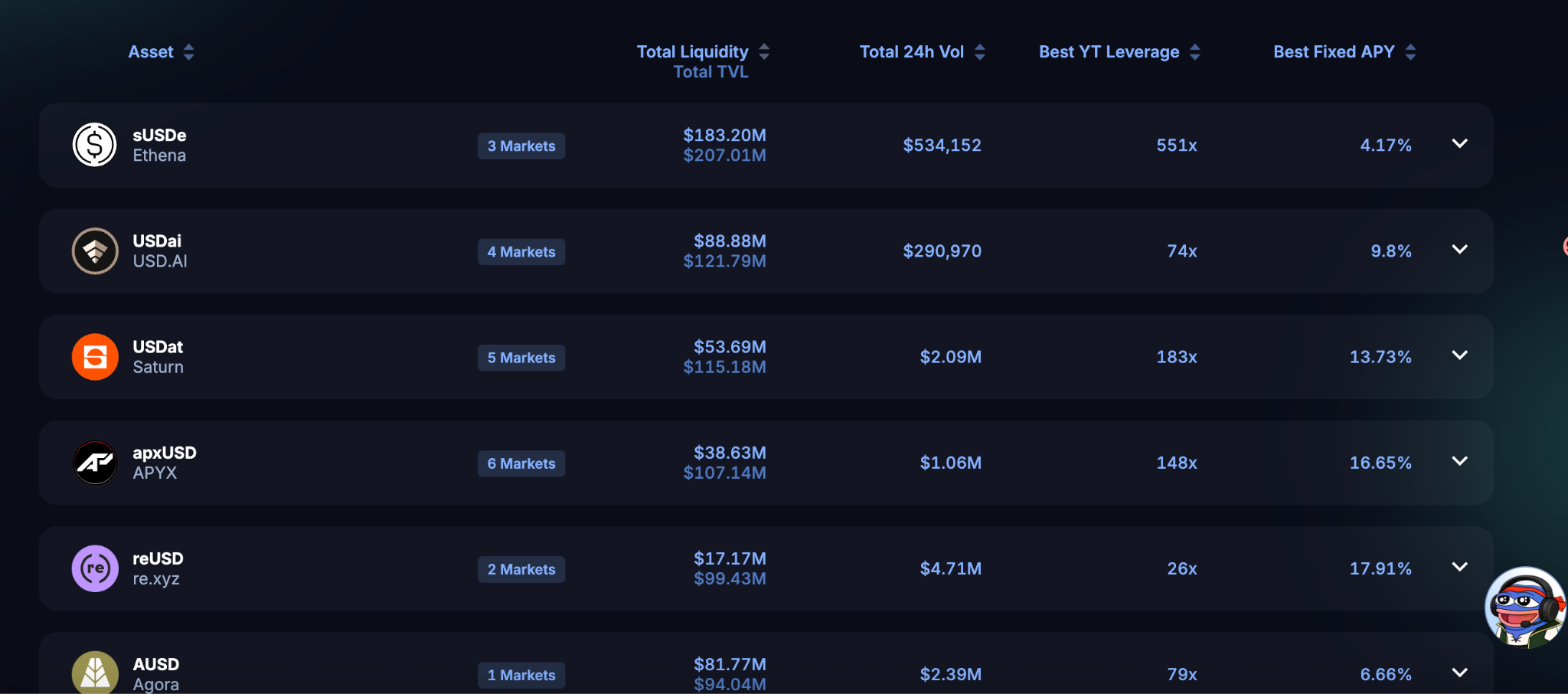1568x694 pixels.
Task: Expand the sUSDe row chevron
Action: (1460, 143)
